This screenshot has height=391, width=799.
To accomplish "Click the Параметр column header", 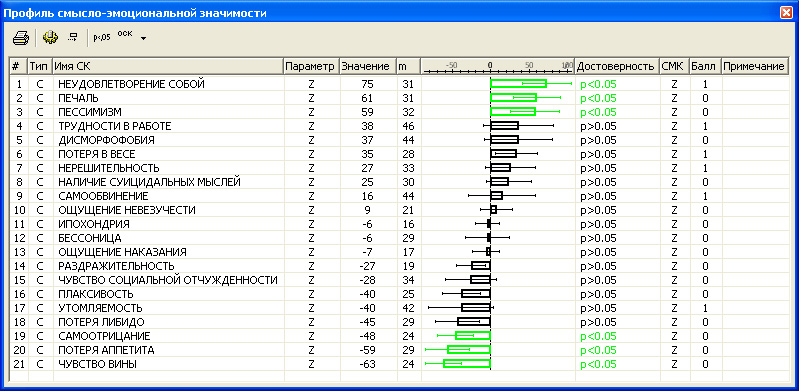I will [311, 66].
